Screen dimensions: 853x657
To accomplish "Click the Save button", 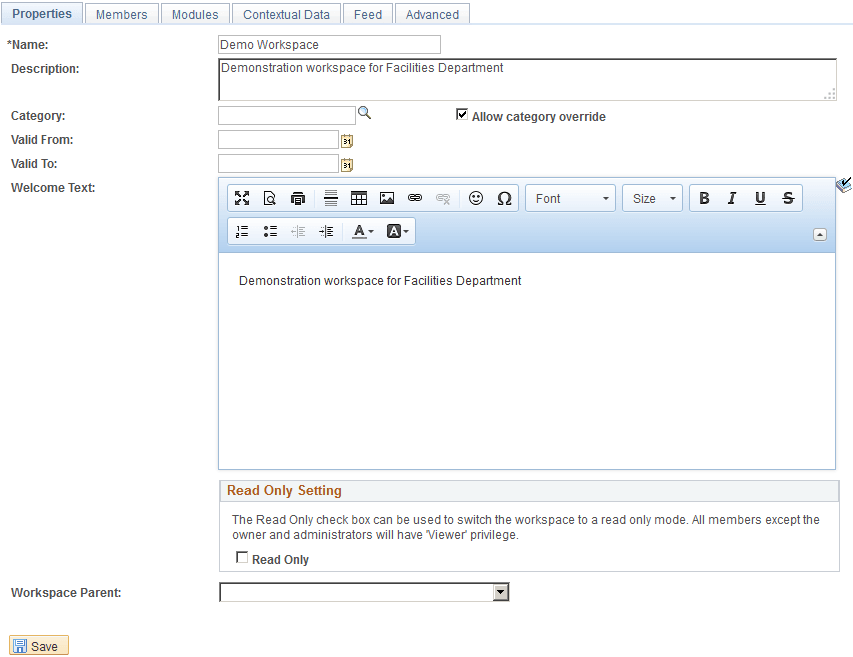I will 38,644.
